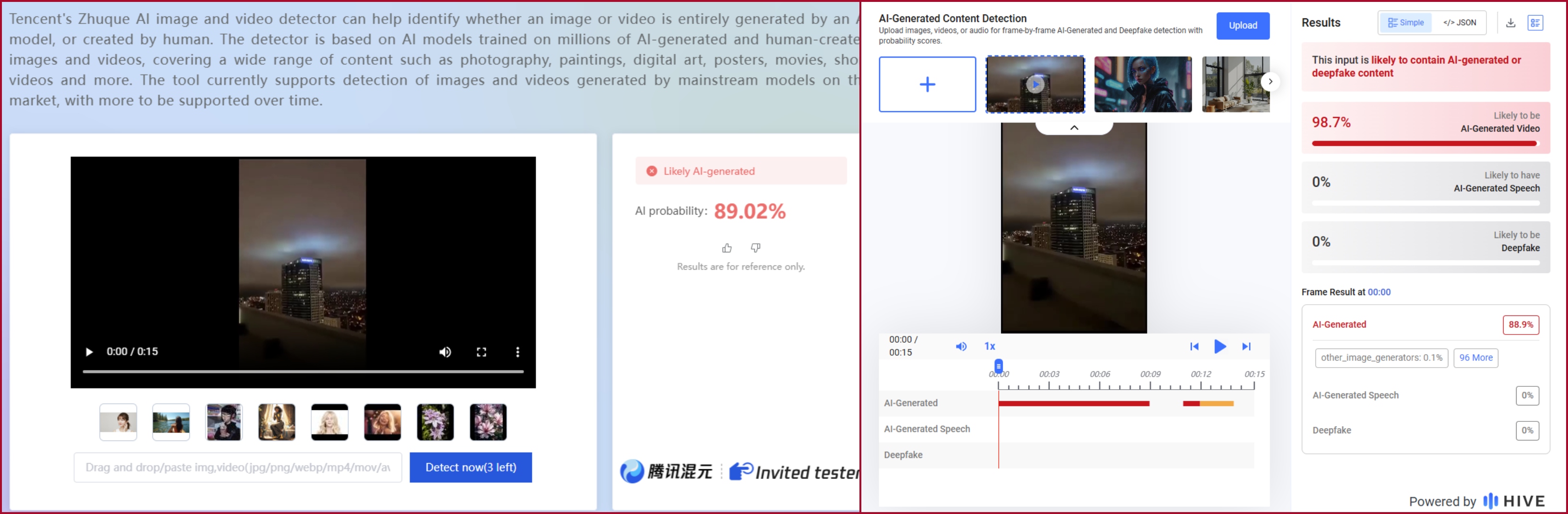The height and width of the screenshot is (514, 1568).
Task: Click the Detect now button
Action: pos(470,467)
